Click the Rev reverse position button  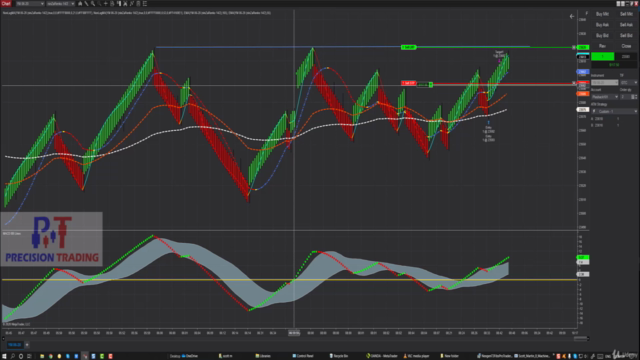tap(602, 46)
